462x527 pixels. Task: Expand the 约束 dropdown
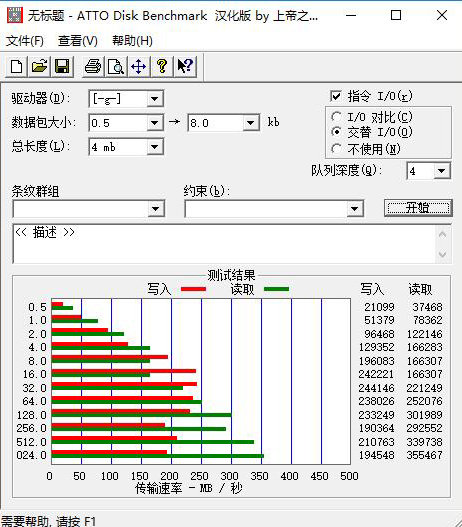click(x=354, y=209)
